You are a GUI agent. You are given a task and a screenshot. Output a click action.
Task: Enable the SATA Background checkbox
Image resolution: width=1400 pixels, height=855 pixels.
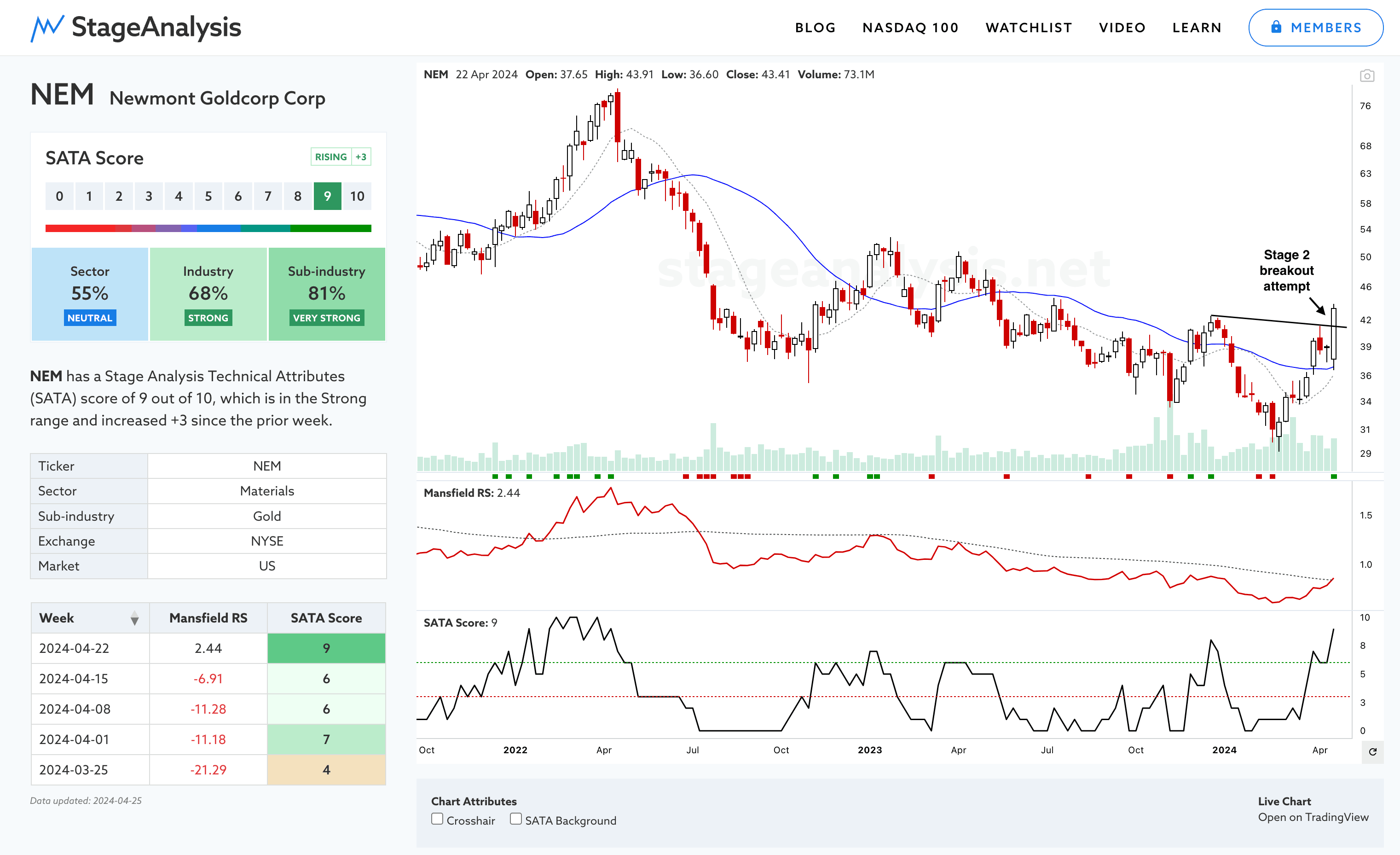tap(515, 819)
